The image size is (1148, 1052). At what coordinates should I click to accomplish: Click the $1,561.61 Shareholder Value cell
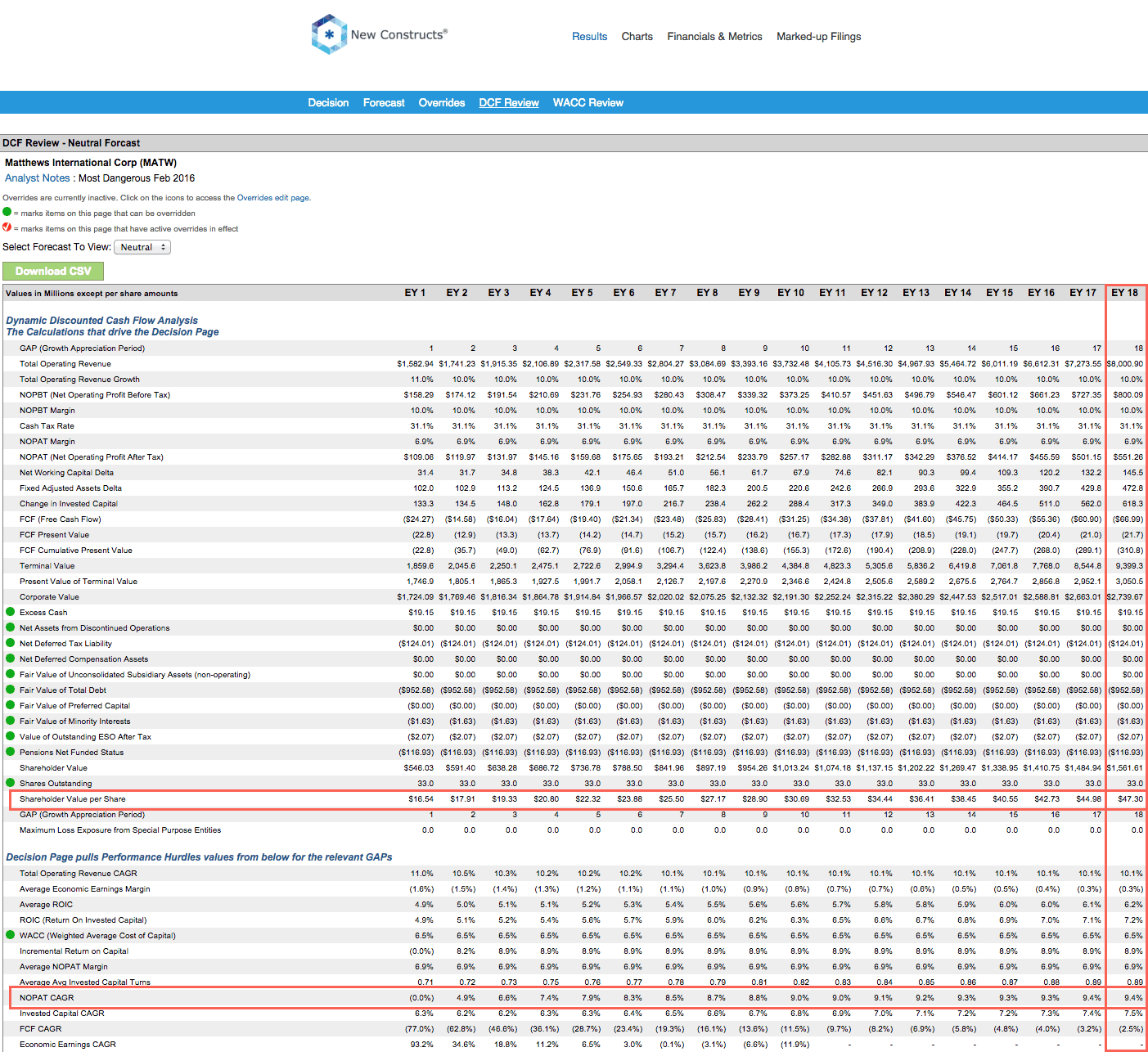1125,768
